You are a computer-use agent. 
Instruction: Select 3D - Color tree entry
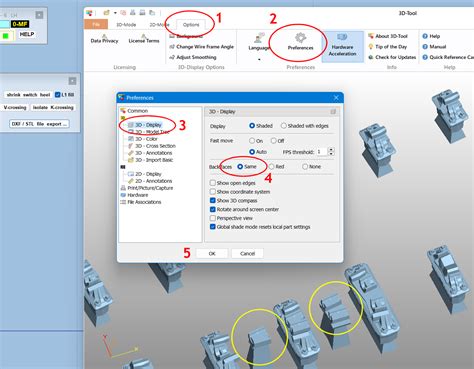pyautogui.click(x=143, y=139)
